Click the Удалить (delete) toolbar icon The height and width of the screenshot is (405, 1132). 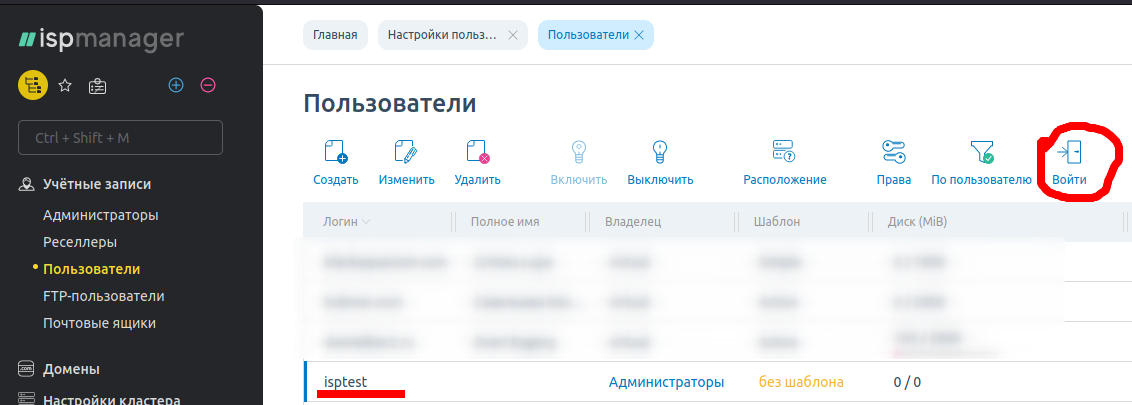tap(477, 153)
